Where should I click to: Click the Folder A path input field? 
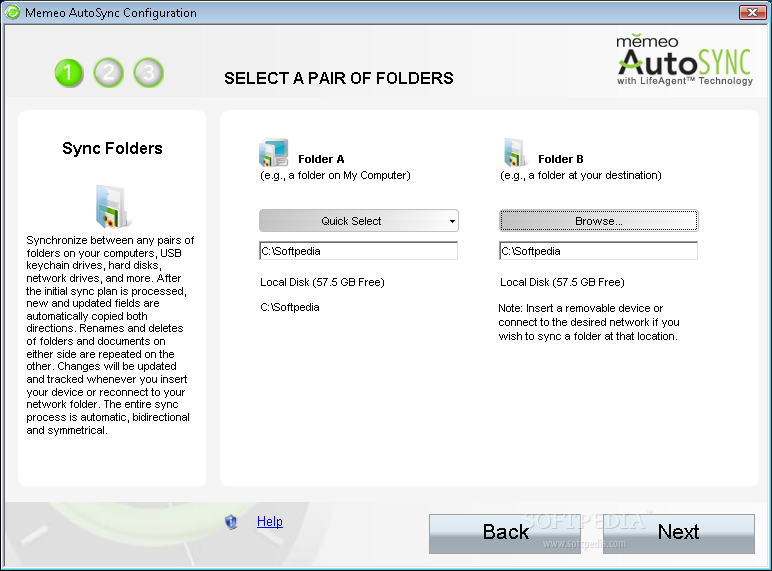(358, 251)
